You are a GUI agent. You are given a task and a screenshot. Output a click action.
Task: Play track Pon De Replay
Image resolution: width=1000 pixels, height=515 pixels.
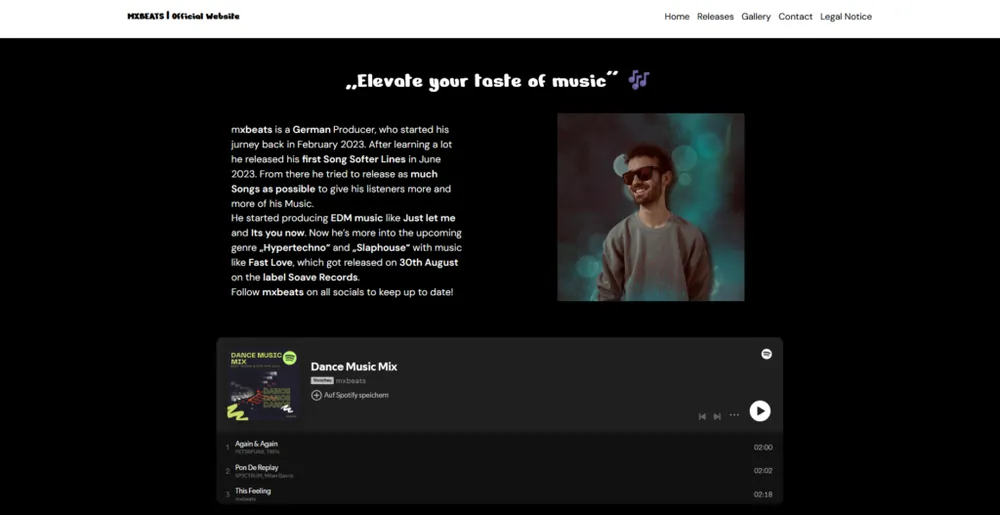(257, 467)
